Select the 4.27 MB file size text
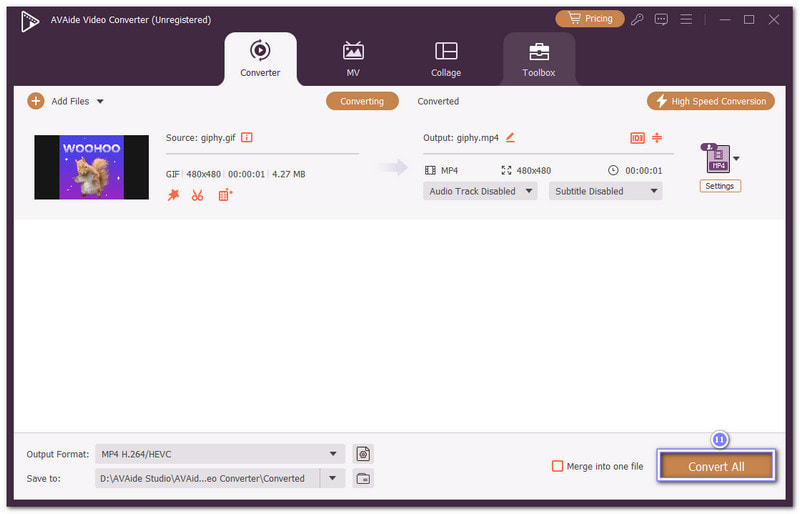 [289, 174]
